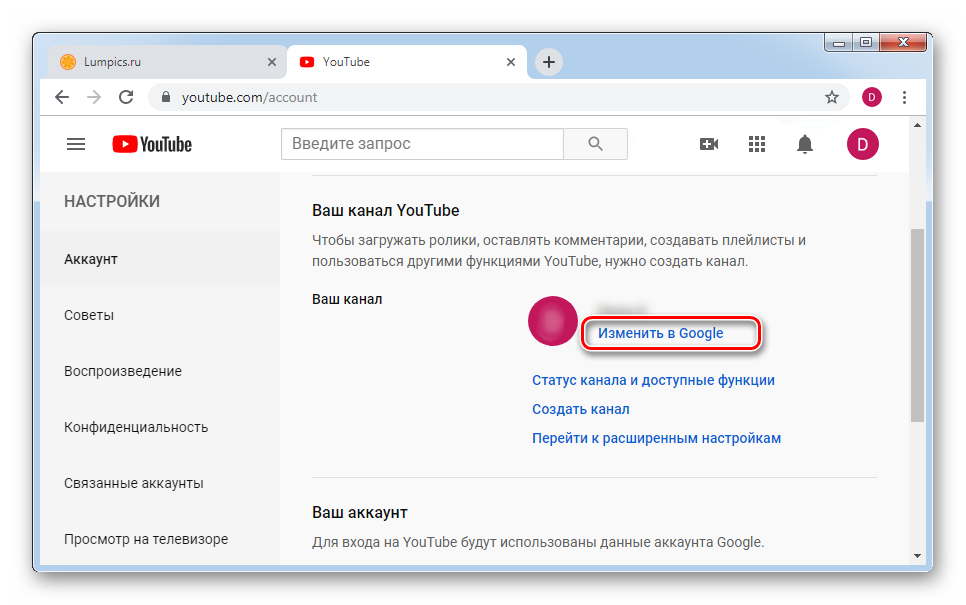966x605 pixels.
Task: Open Воспроизведение settings section
Action: click(x=123, y=371)
